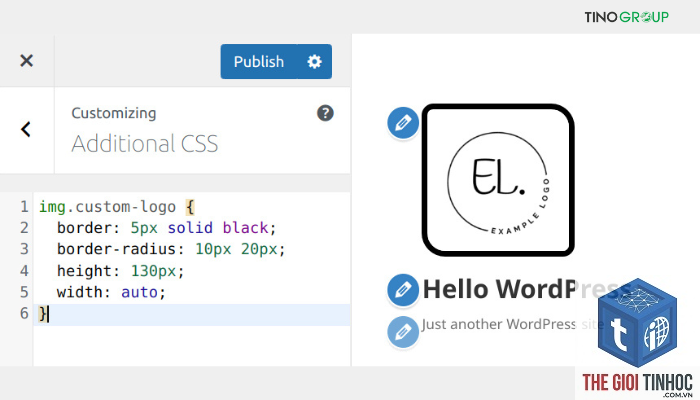Open the help question mark icon

(325, 113)
